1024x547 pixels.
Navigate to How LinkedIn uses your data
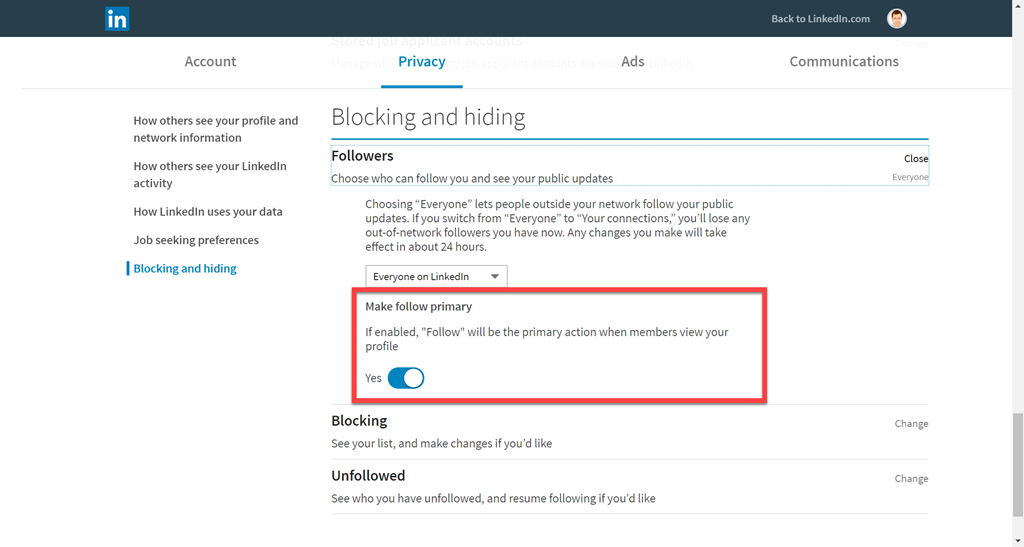click(x=208, y=212)
